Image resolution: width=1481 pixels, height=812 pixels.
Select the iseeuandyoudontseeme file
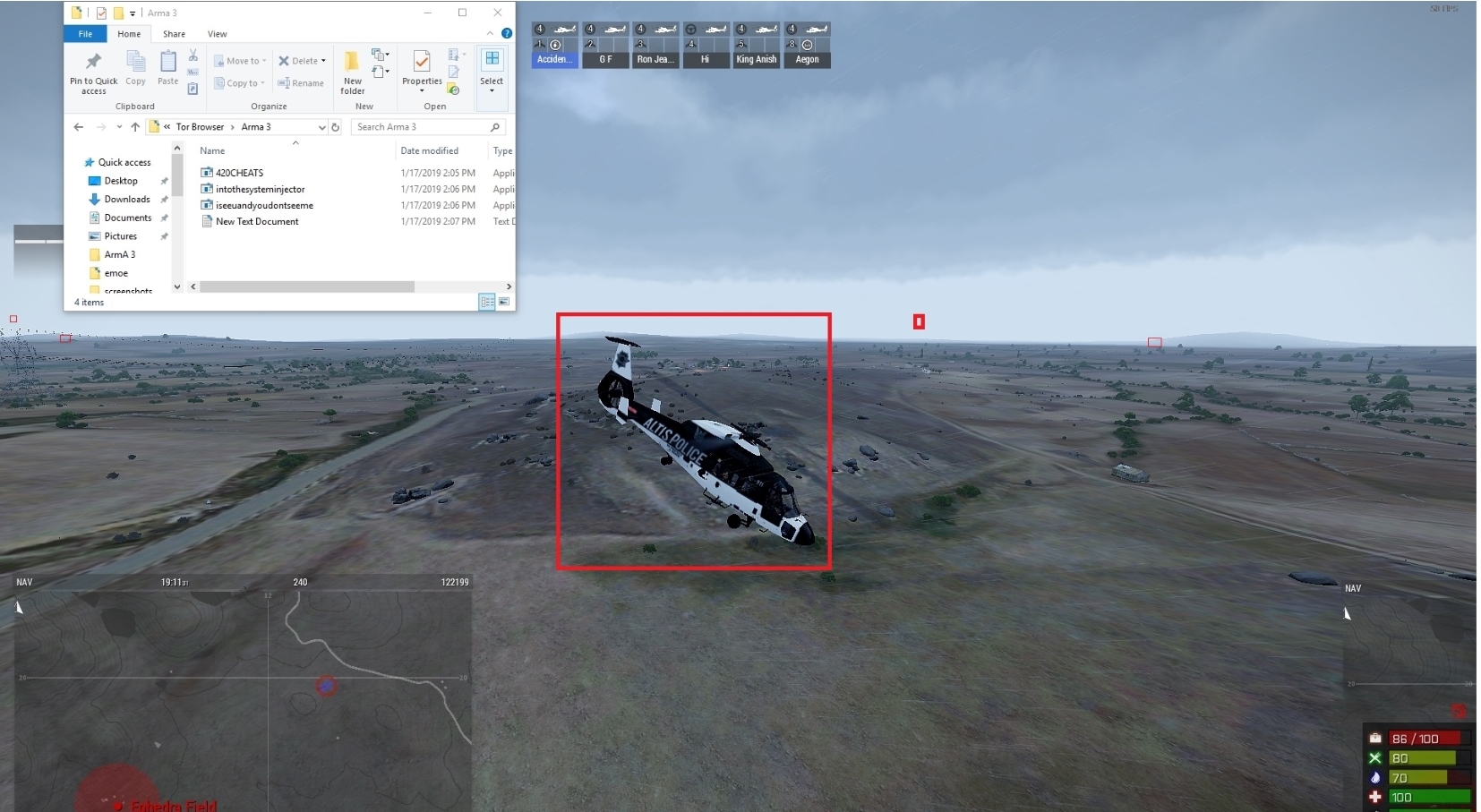(264, 205)
